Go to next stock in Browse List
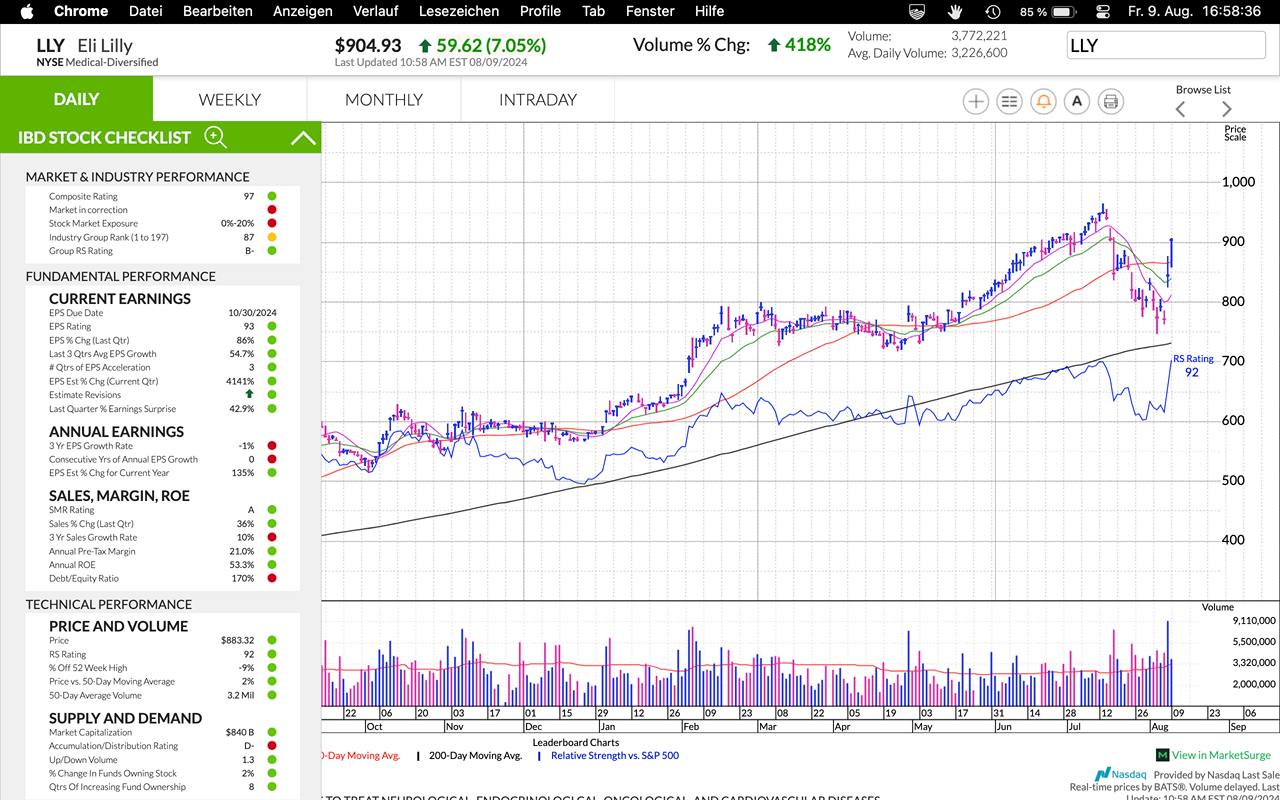 [1226, 109]
